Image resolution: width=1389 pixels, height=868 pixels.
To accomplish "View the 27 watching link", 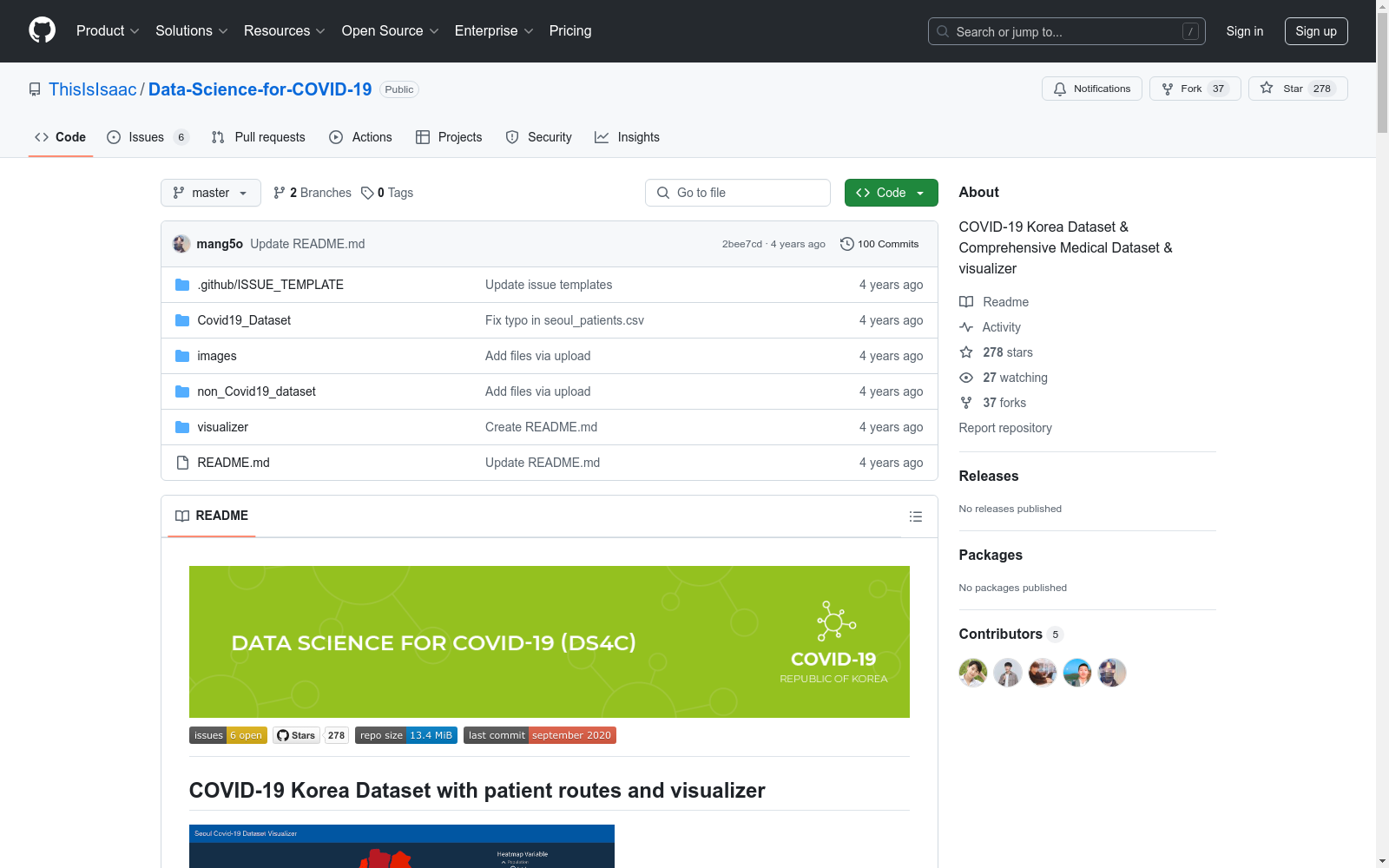I will coord(1004,378).
